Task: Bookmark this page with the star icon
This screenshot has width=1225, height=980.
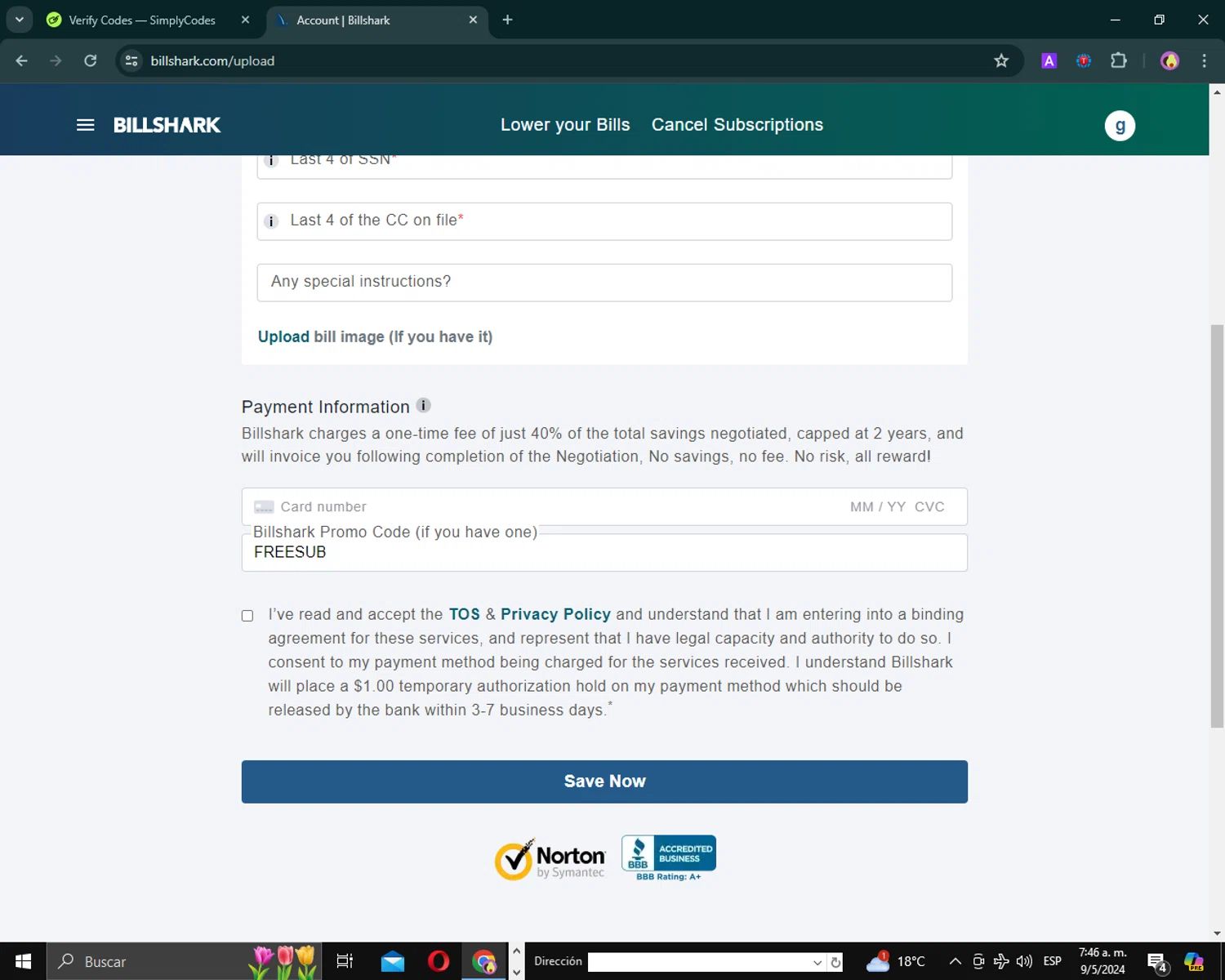Action: 1001,60
